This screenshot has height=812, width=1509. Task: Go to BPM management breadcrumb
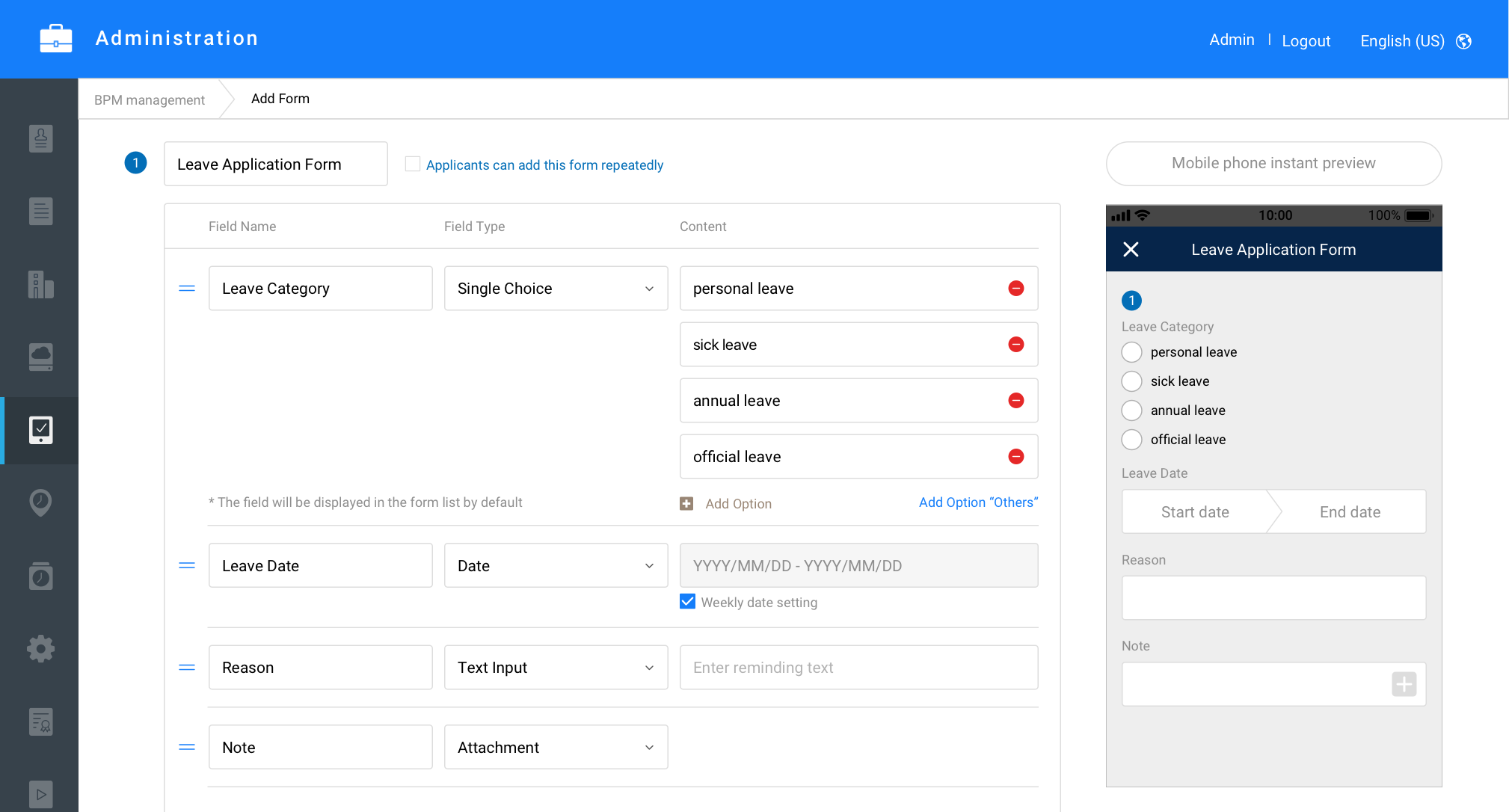click(x=150, y=99)
